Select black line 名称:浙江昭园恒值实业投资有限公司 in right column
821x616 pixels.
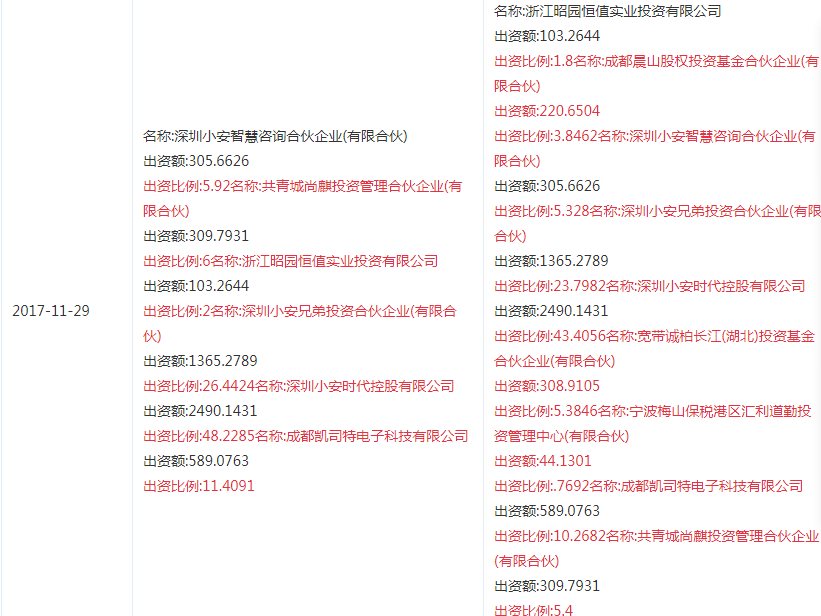click(607, 11)
